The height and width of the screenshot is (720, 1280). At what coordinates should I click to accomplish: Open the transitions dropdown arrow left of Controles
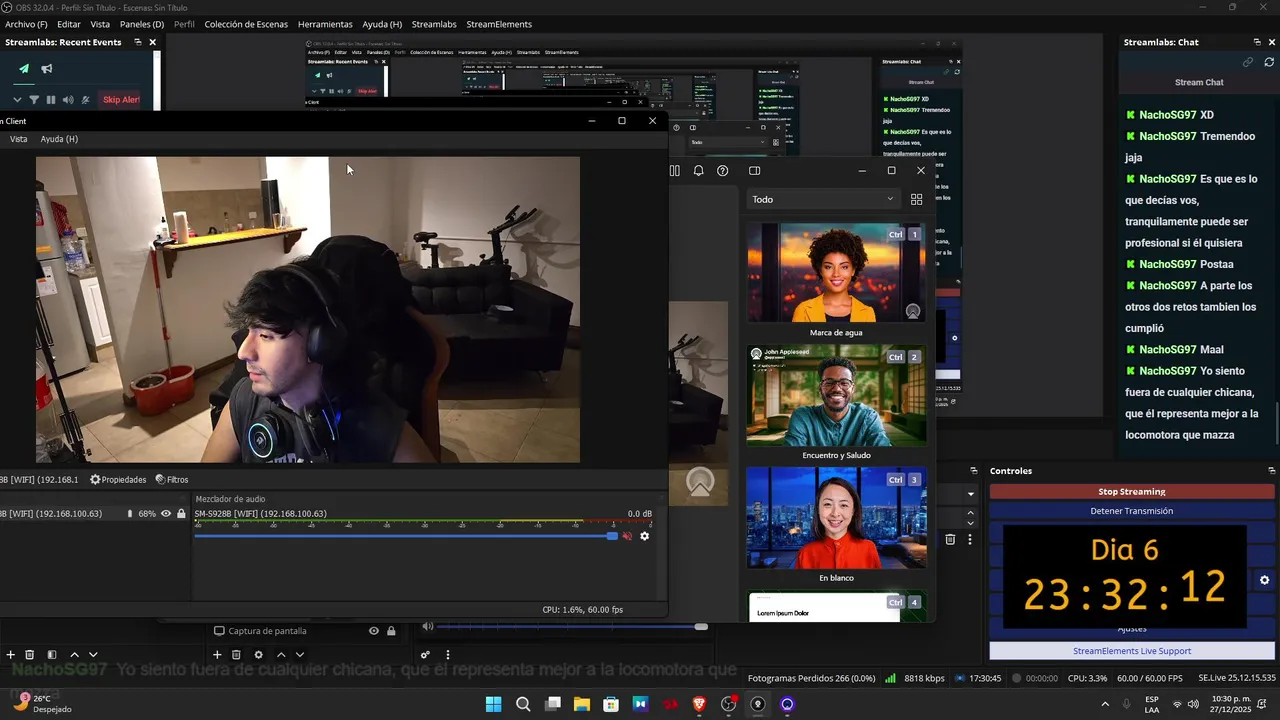coord(970,494)
